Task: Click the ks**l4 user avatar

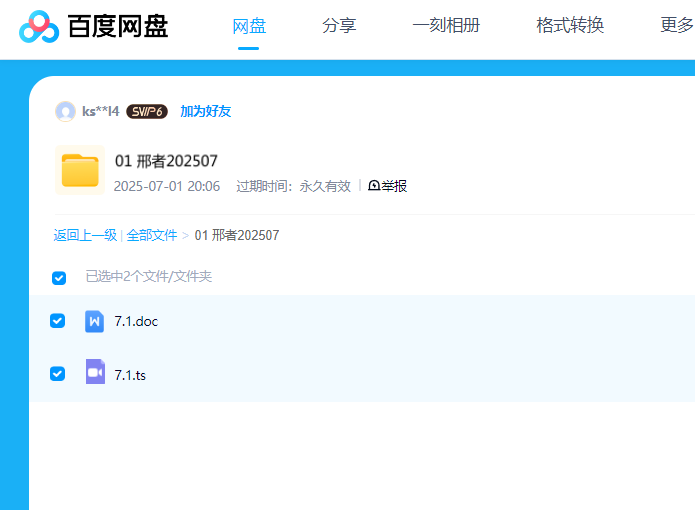Action: [x=65, y=111]
